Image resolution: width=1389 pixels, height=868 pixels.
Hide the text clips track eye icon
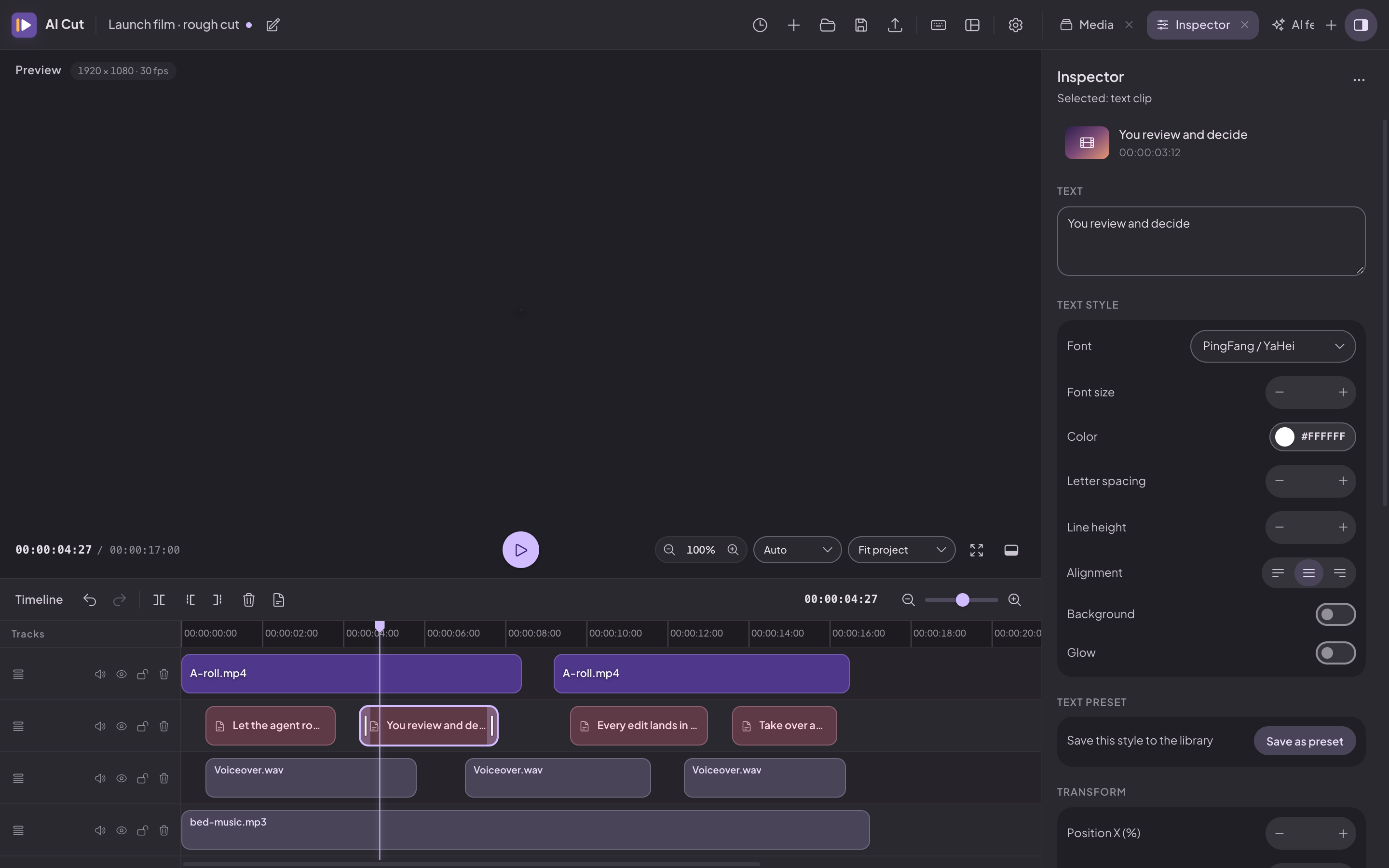pyautogui.click(x=122, y=726)
